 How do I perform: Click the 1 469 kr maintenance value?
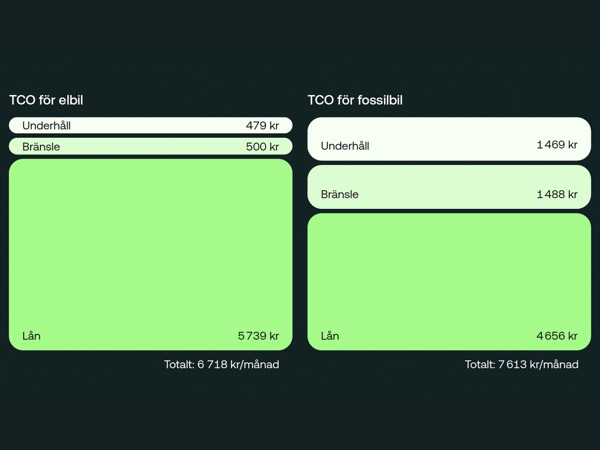click(x=557, y=145)
